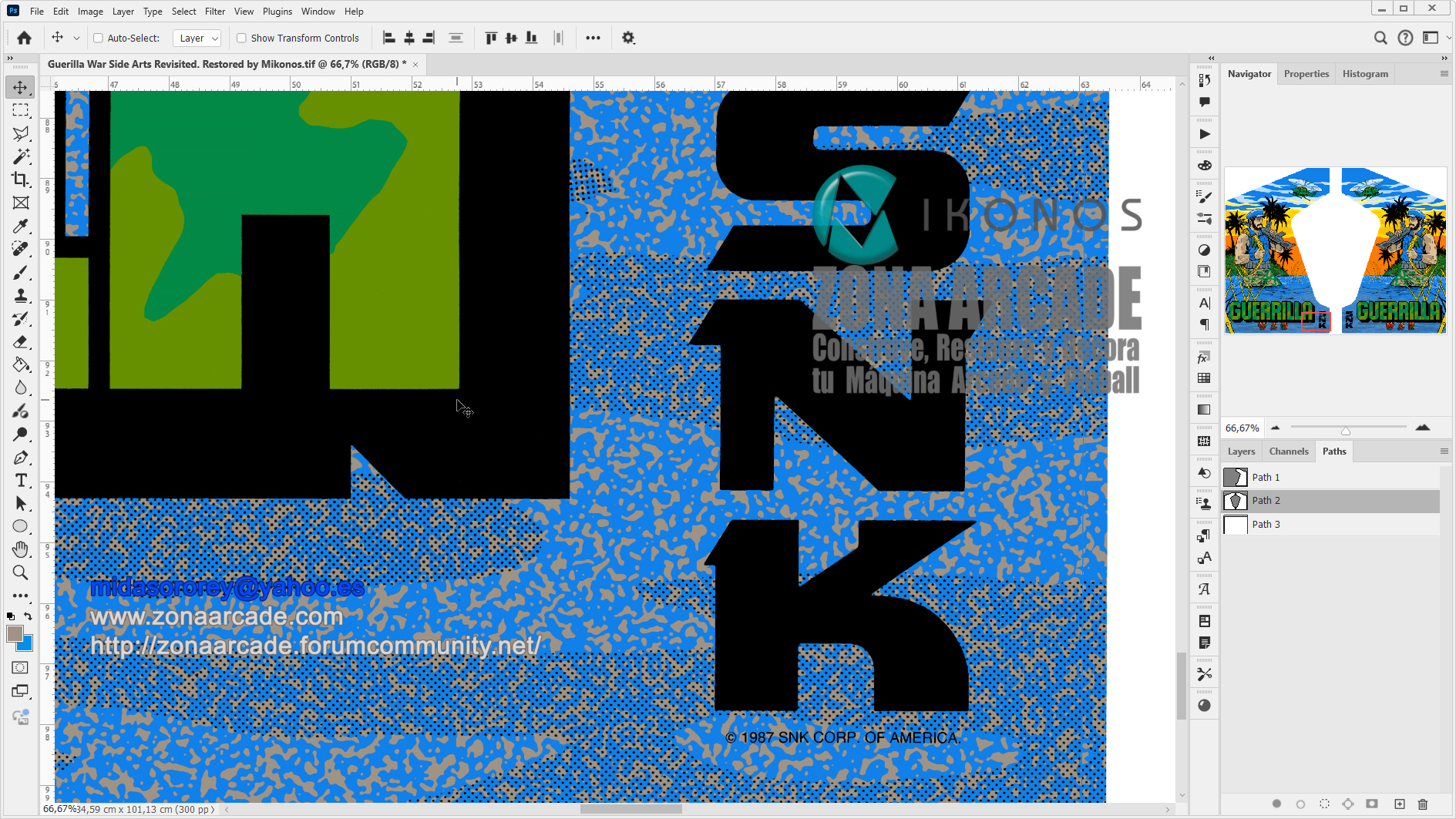Select the Brush tool
The image size is (1456, 819).
(x=21, y=273)
